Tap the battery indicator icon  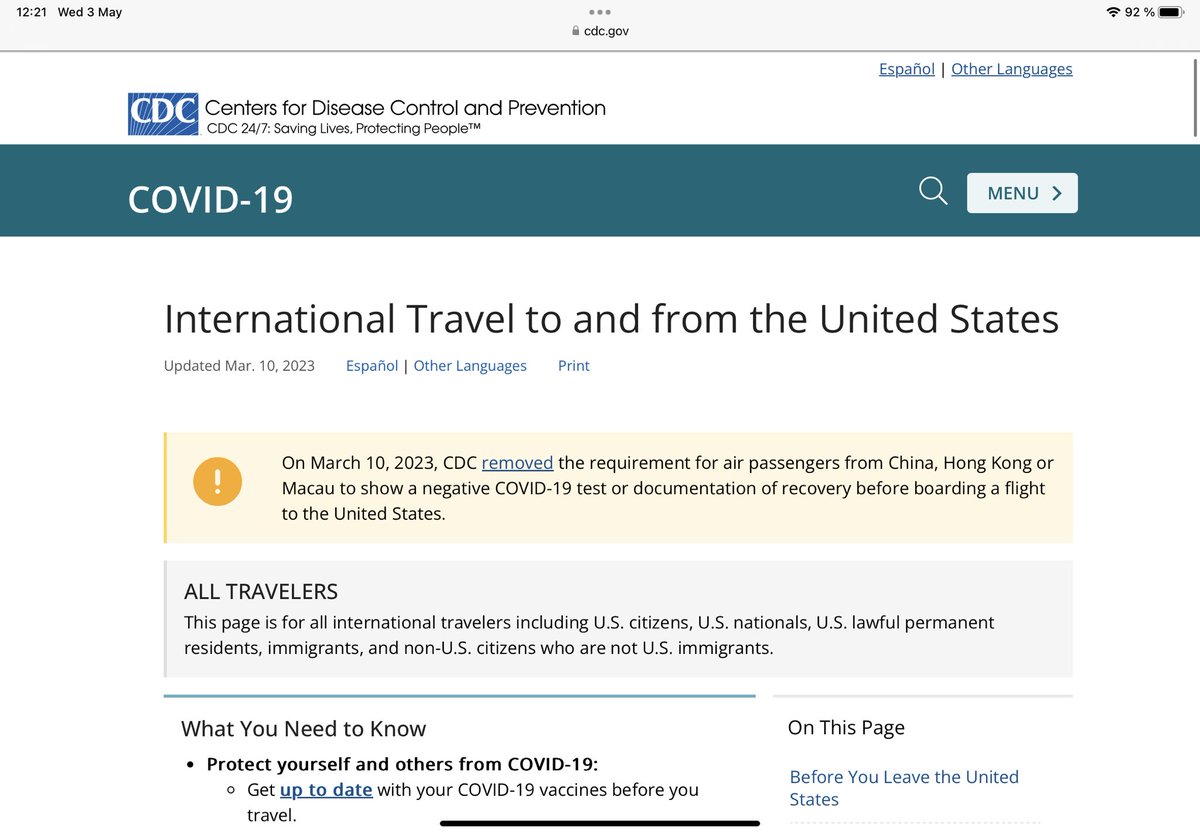pos(1172,12)
